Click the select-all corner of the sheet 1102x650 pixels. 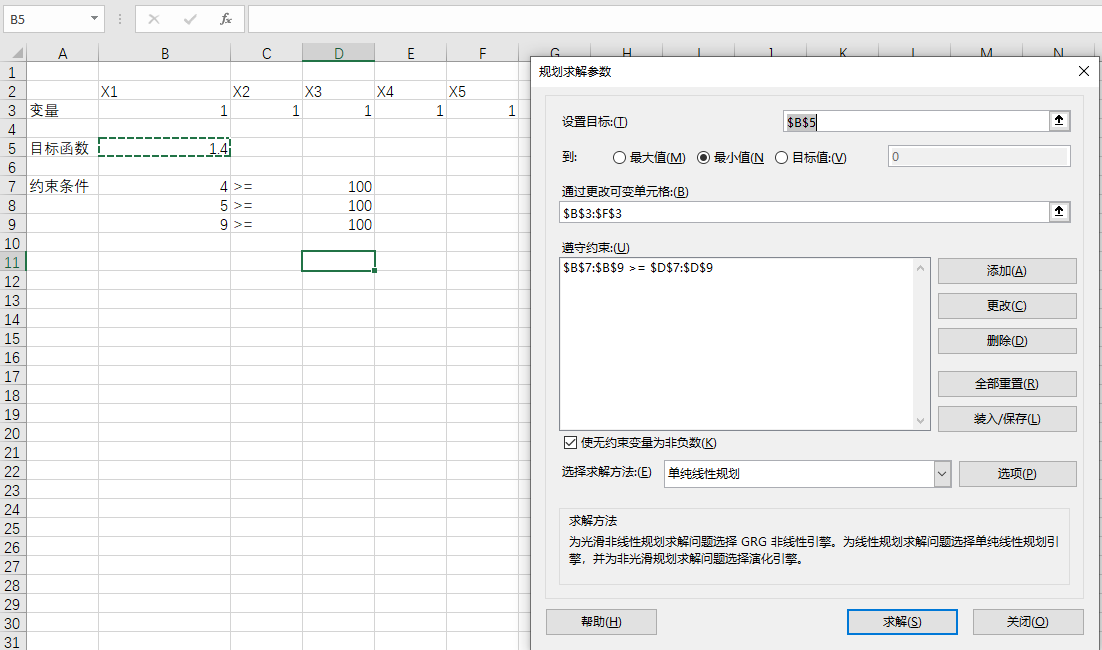pos(13,54)
